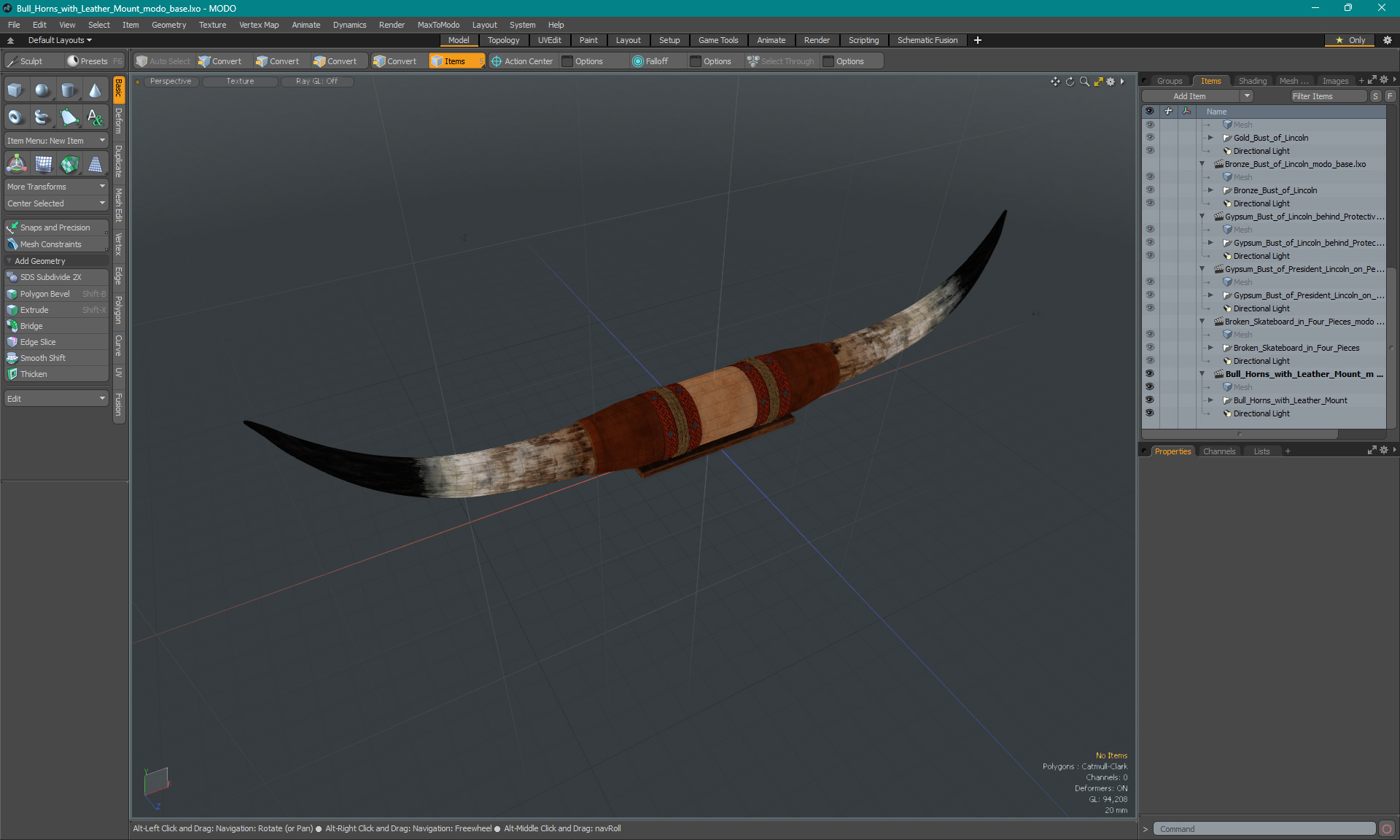The width and height of the screenshot is (1400, 840).
Task: Click Smooth Shift button
Action: [56, 358]
